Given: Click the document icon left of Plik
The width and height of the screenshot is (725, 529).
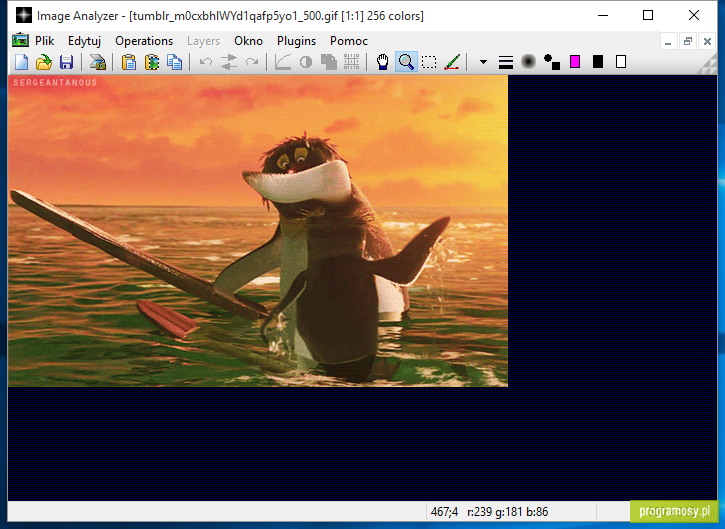Looking at the screenshot, I should click(x=20, y=41).
